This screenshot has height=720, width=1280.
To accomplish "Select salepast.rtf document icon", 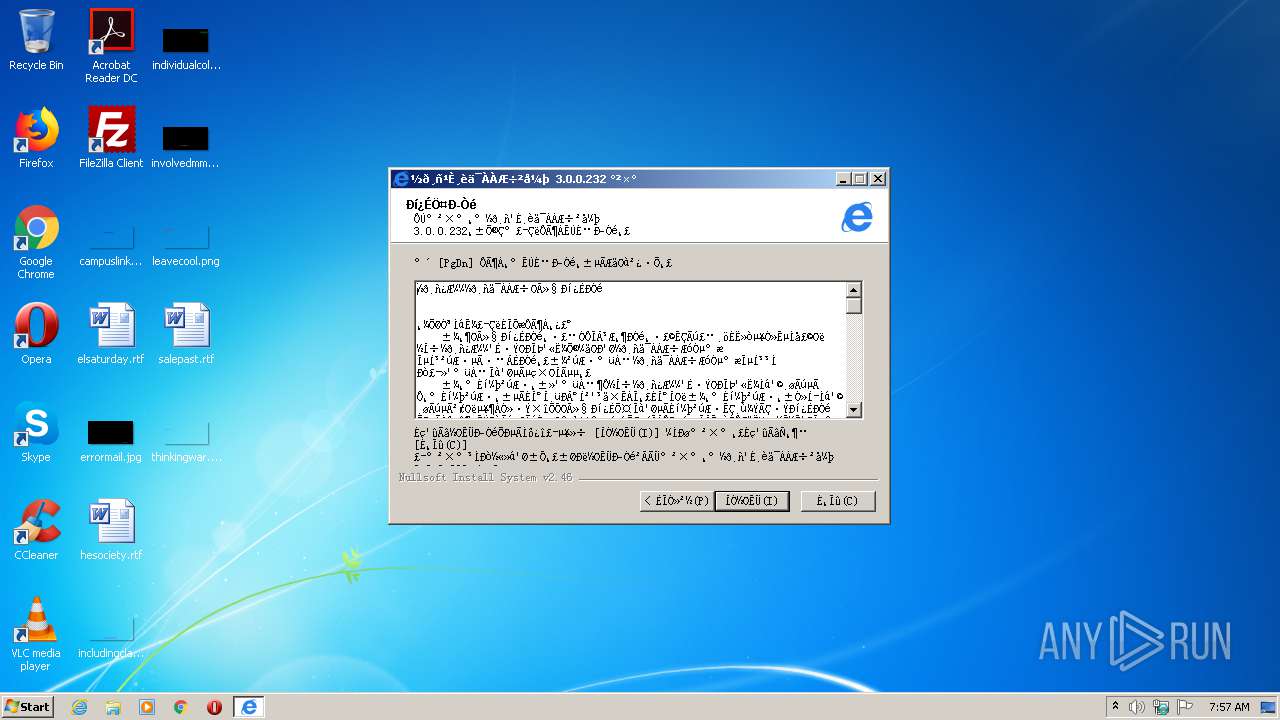I will 186,334.
